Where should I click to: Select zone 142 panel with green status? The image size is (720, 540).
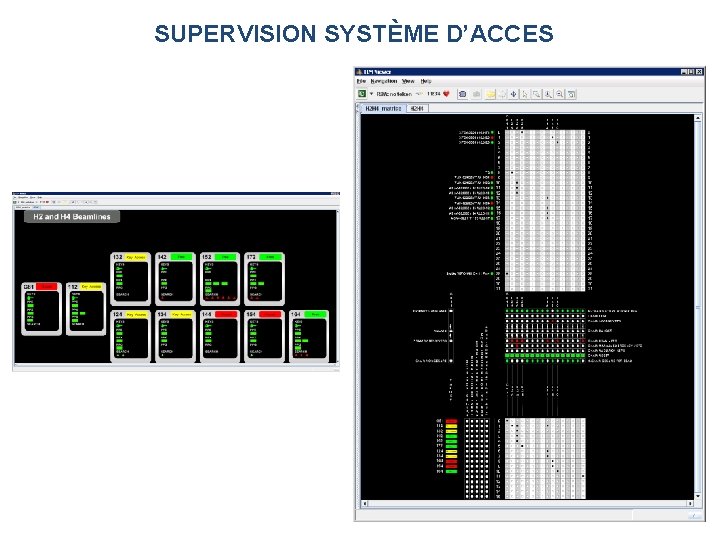click(x=175, y=279)
